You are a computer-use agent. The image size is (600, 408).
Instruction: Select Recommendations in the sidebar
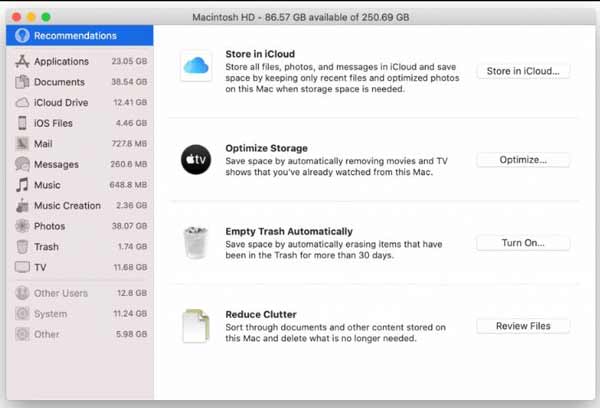80,36
